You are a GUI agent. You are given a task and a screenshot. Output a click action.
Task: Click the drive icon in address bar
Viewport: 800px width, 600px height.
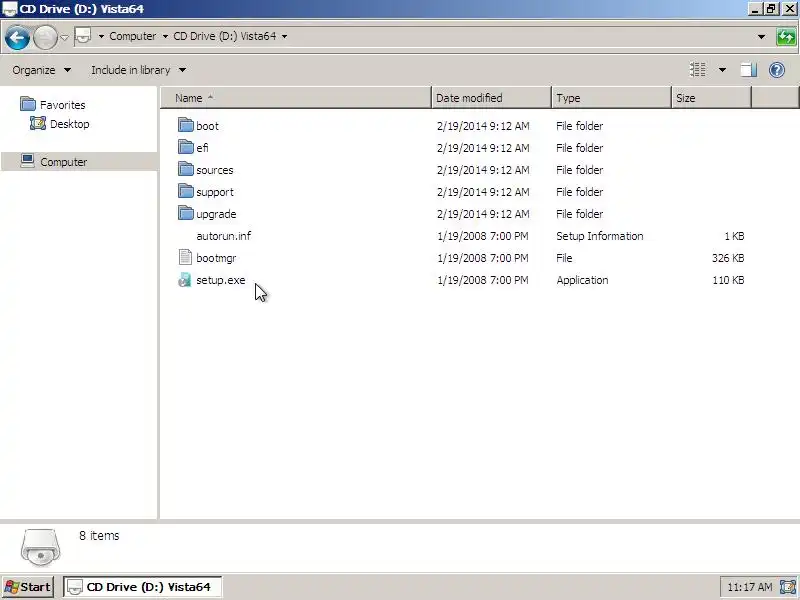pyautogui.click(x=83, y=36)
